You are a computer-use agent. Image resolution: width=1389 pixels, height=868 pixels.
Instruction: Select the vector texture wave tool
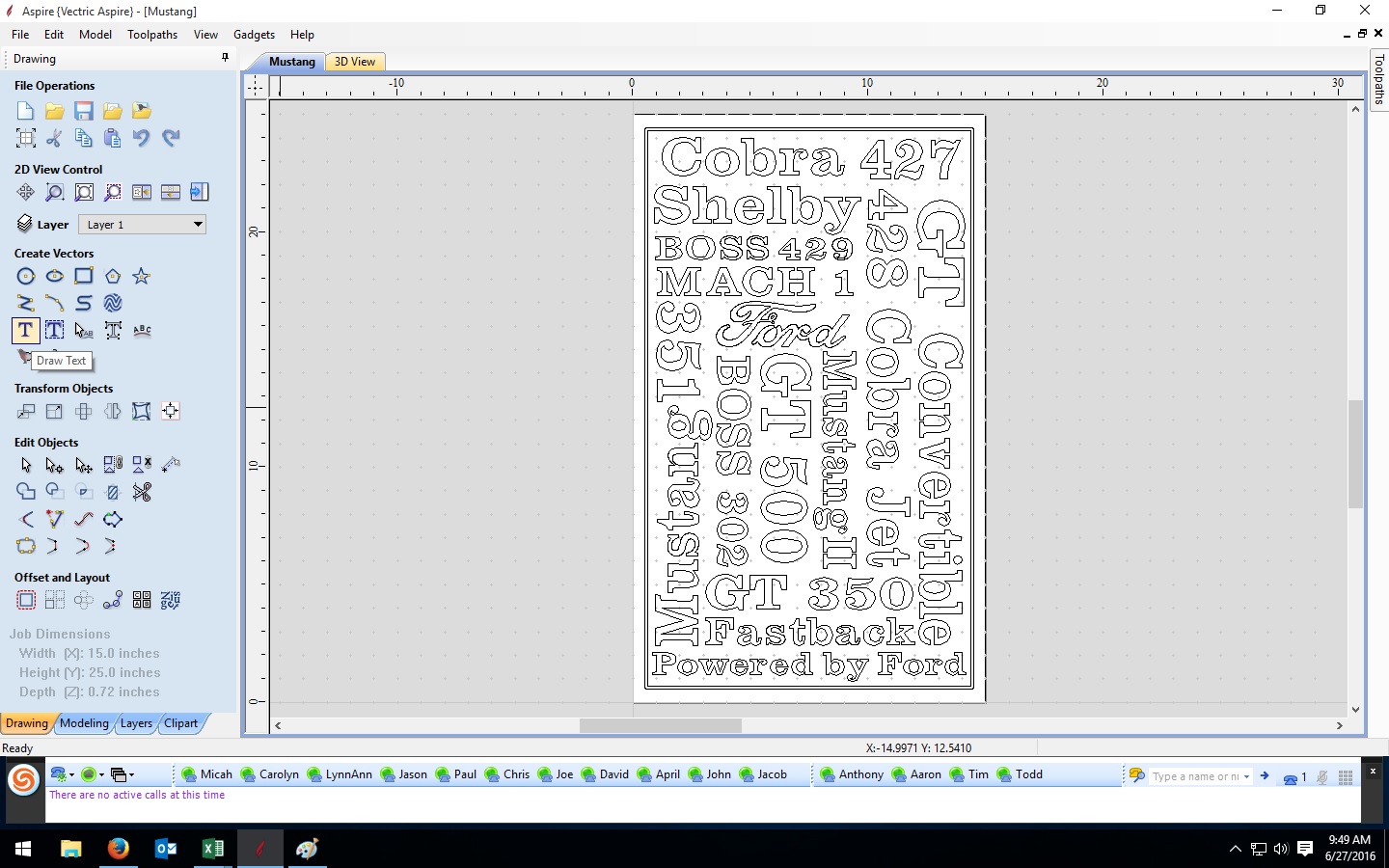tap(113, 304)
